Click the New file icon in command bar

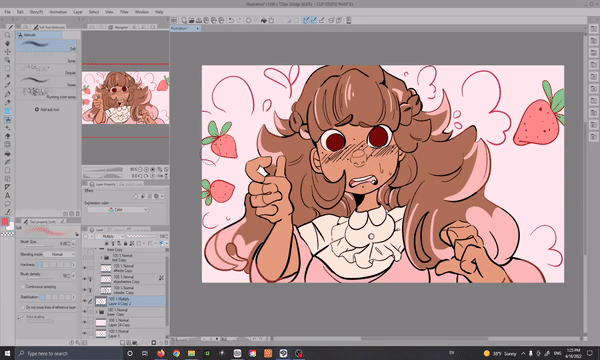click(x=184, y=20)
